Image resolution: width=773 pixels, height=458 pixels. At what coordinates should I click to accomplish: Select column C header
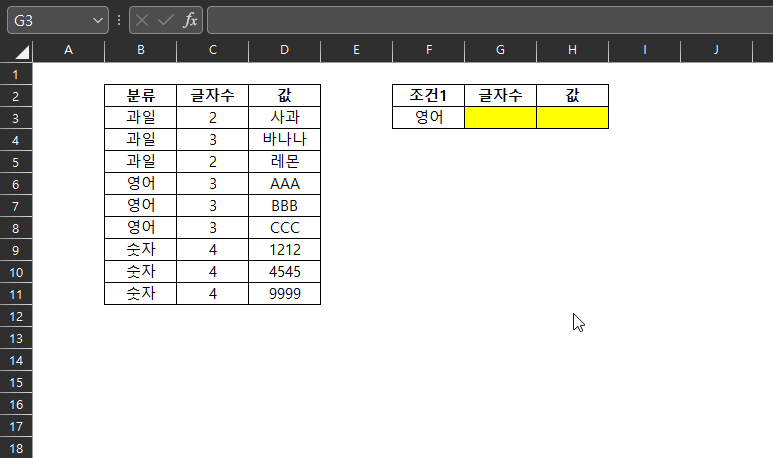pos(212,50)
